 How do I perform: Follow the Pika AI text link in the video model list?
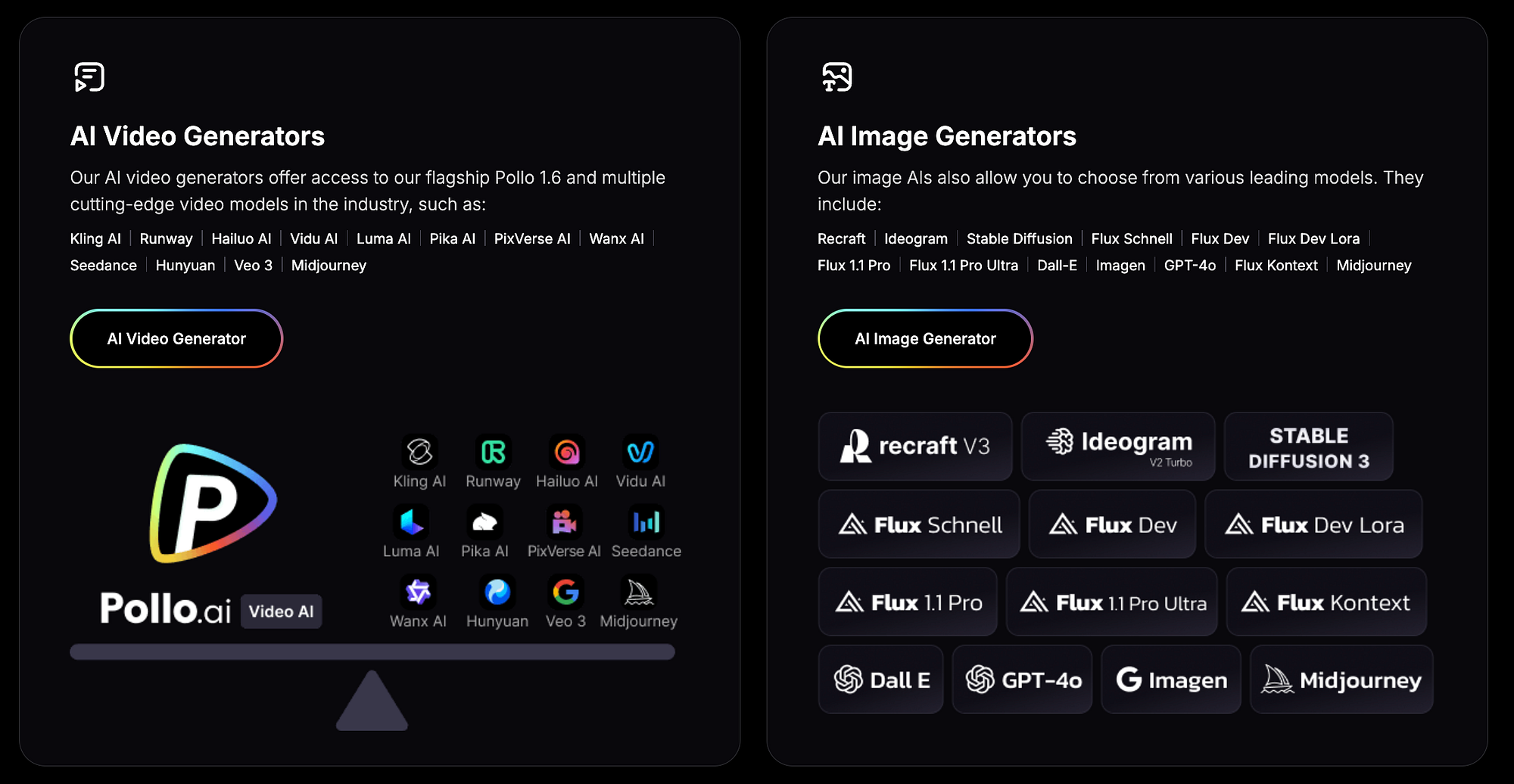coord(453,239)
